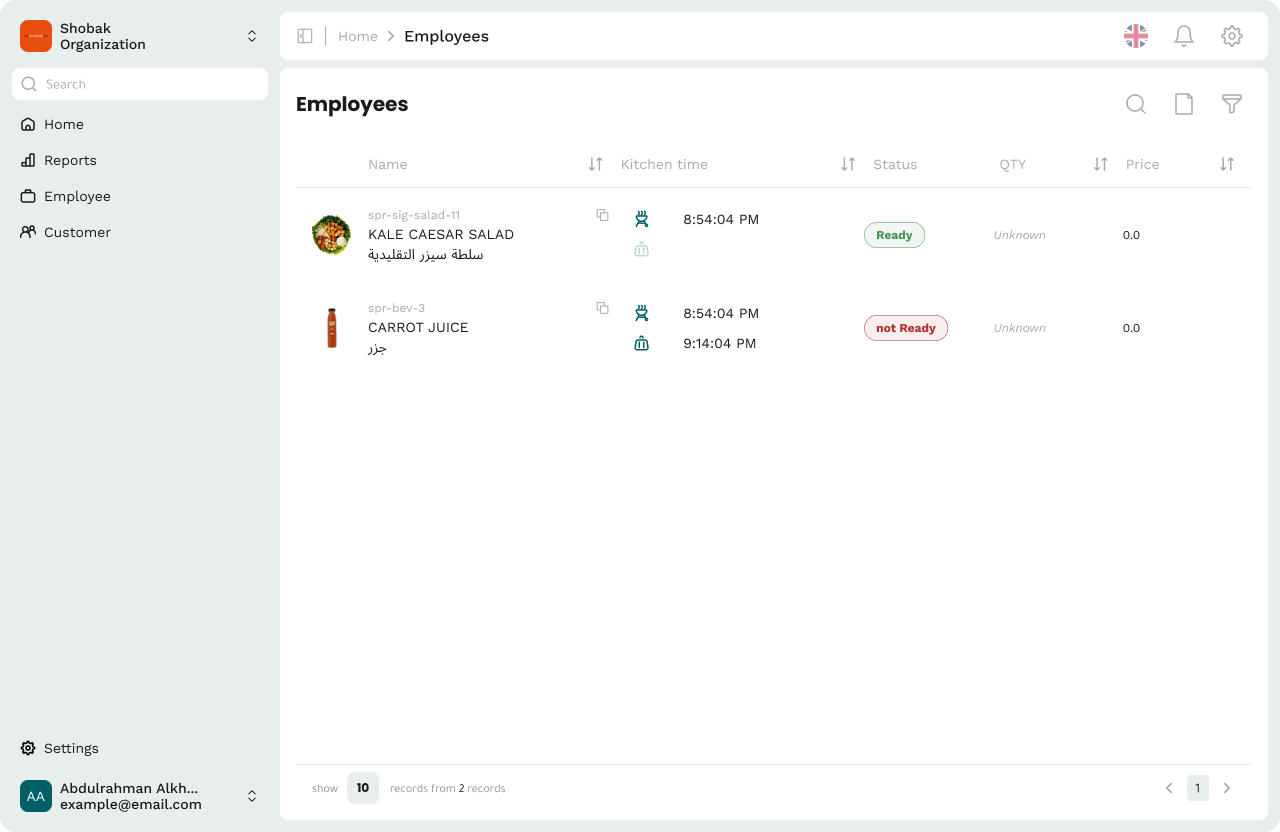
Task: Click the Shobak Organization logo
Action: (36, 36)
